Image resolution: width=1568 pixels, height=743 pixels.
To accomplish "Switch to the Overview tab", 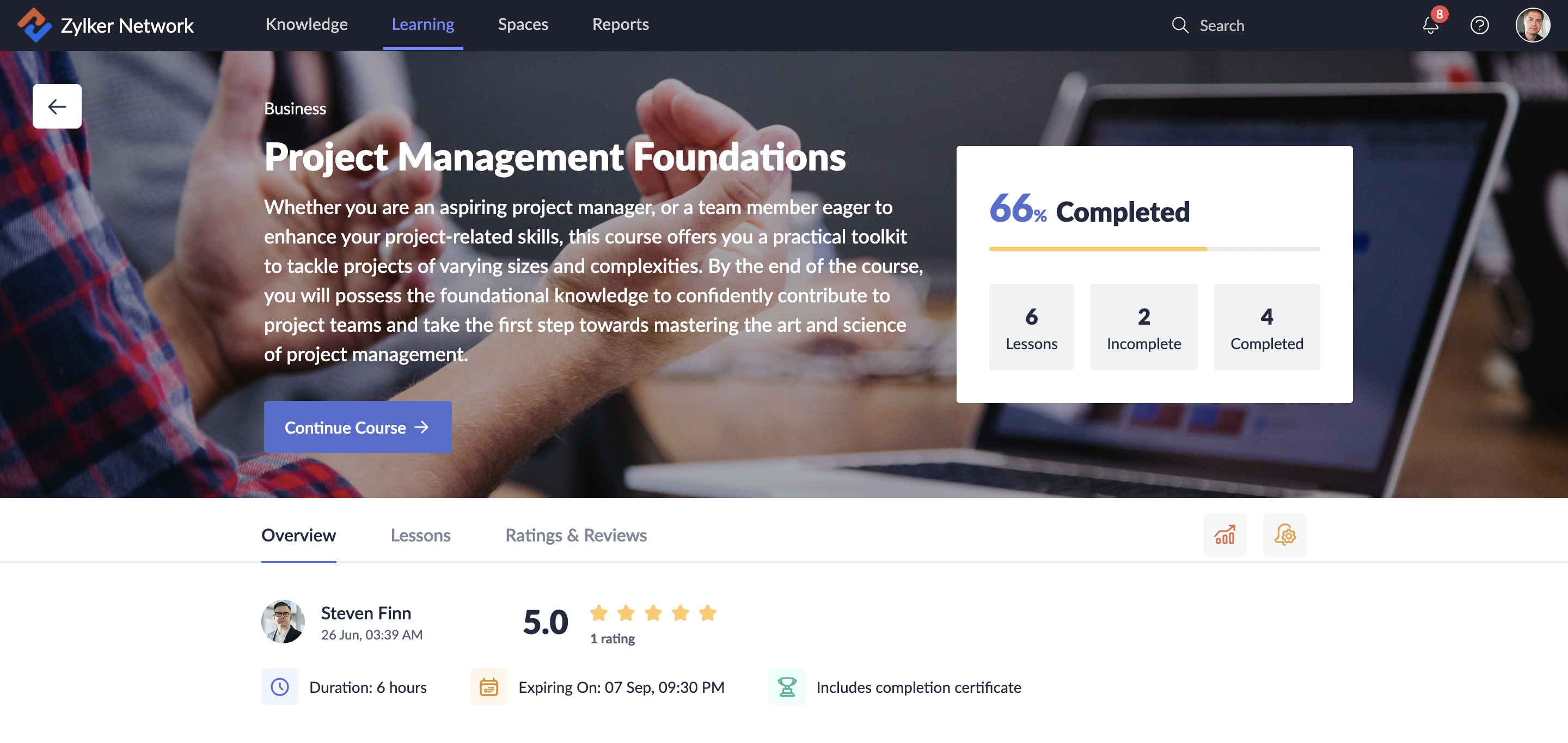I will (x=299, y=535).
